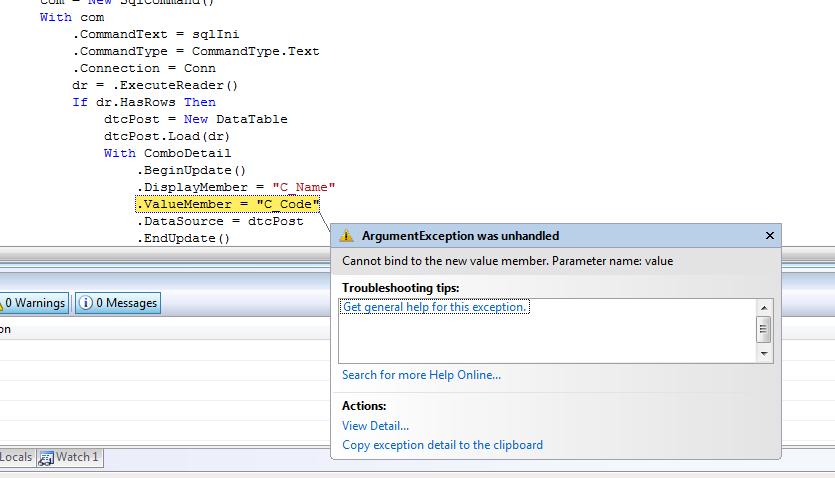The width and height of the screenshot is (835, 478).
Task: Toggle the 0 Warnings filter
Action: [x=34, y=303]
